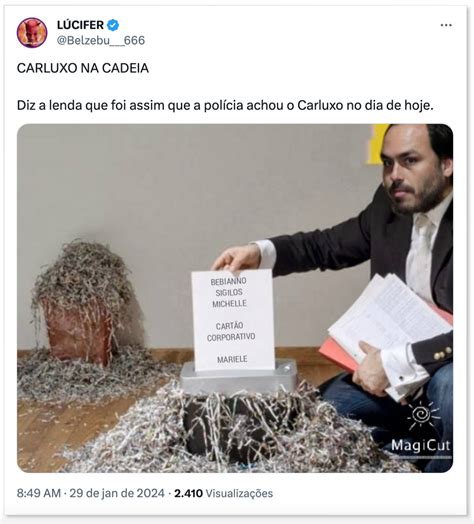
Task: Click the yellow object behind the man's head
Action: point(376,144)
